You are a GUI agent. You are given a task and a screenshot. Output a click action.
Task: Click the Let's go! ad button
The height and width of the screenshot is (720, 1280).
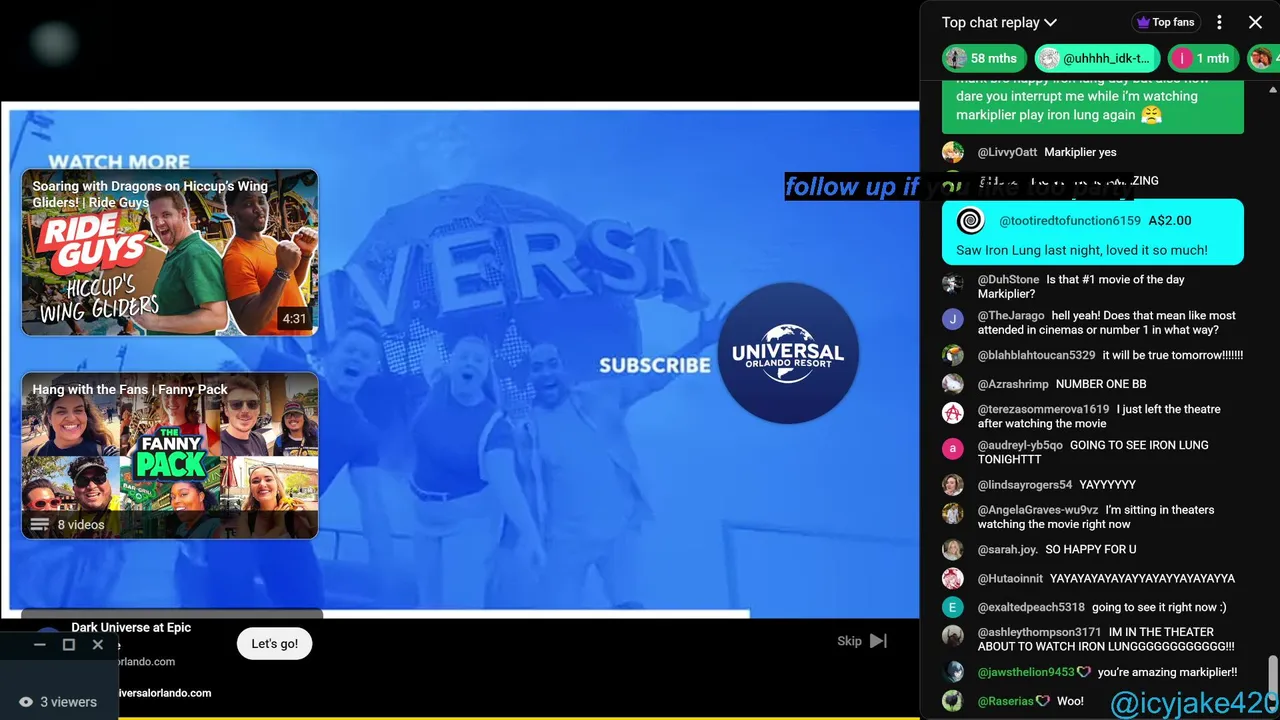click(x=274, y=644)
